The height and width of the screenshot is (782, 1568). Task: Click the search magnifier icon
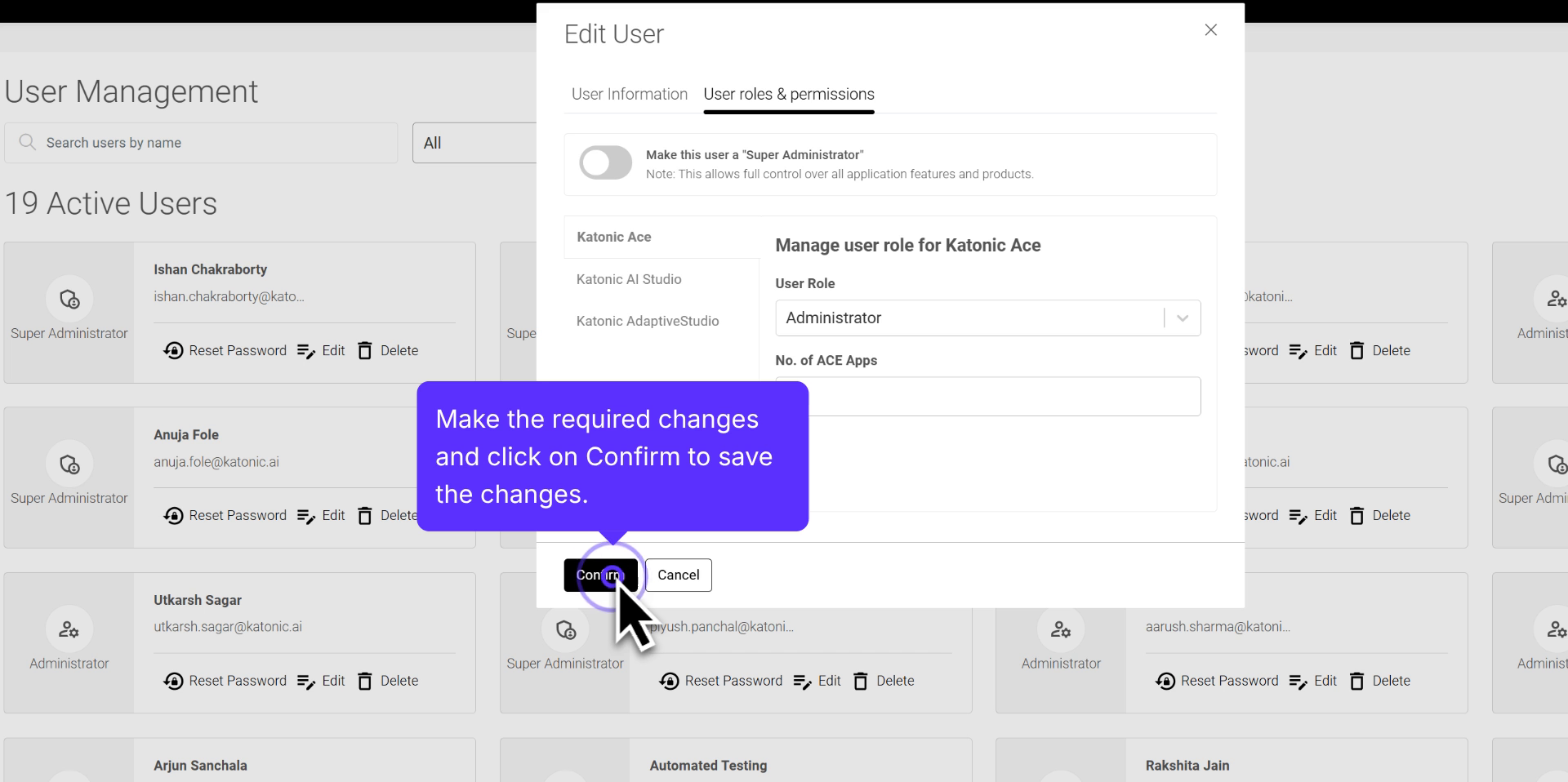27,143
